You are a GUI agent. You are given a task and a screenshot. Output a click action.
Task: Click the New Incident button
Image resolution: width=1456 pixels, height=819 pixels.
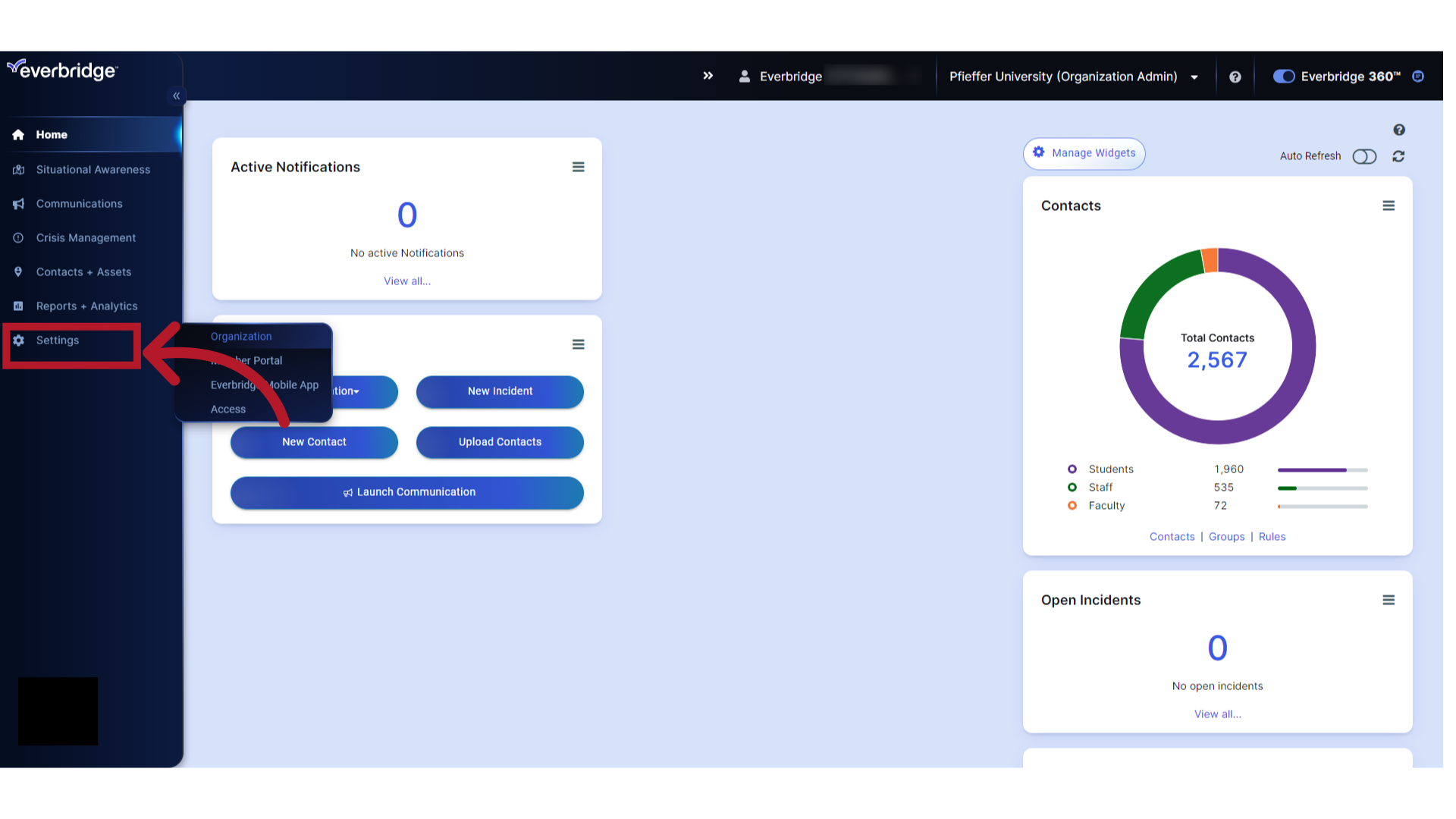pos(500,390)
